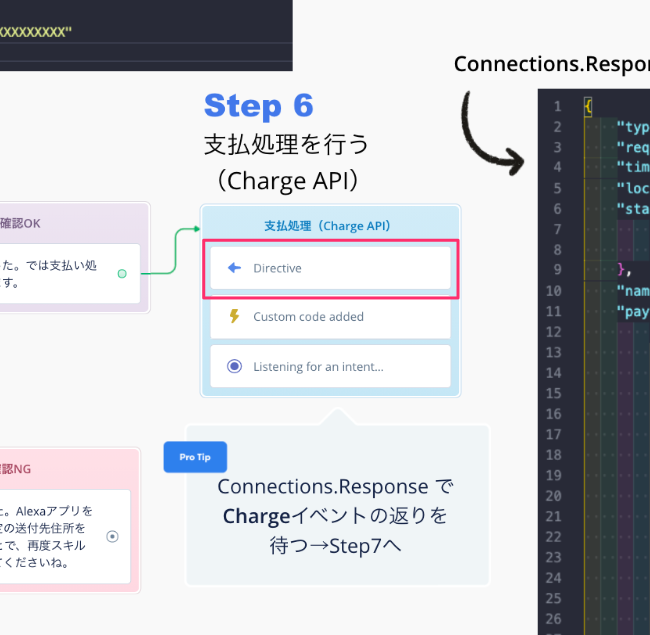The image size is (650, 635).
Task: Click the Step 6 heading
Action: pos(259,105)
